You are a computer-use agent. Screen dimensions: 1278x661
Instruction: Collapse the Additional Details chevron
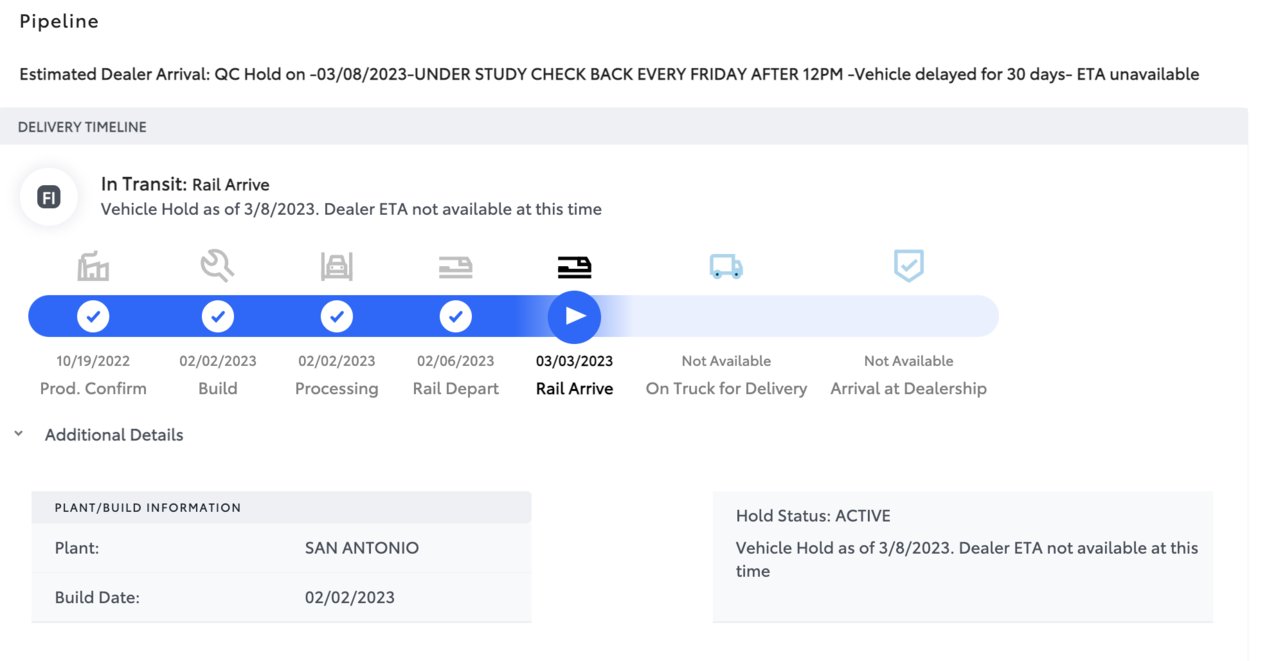click(x=18, y=435)
